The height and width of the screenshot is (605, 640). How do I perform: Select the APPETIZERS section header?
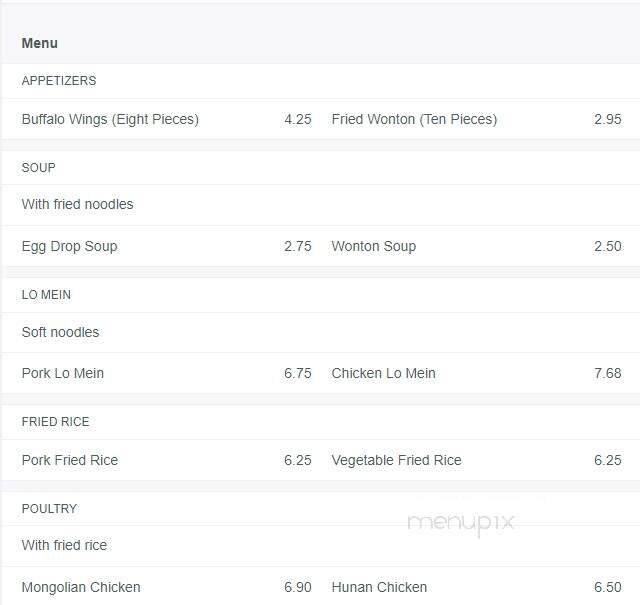tap(59, 81)
